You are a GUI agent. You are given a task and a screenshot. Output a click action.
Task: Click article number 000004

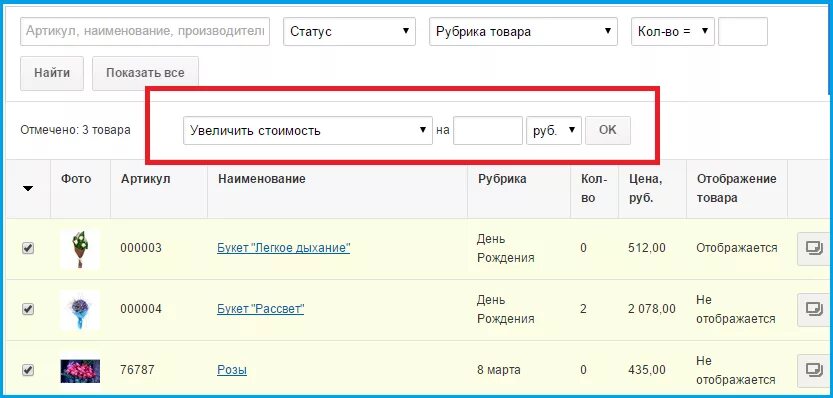[x=141, y=309]
